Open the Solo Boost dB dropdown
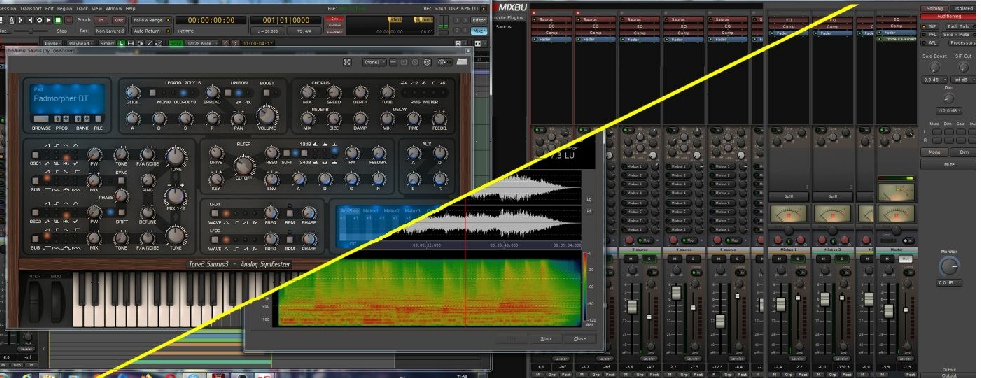Image resolution: width=981 pixels, height=378 pixels. [935, 79]
